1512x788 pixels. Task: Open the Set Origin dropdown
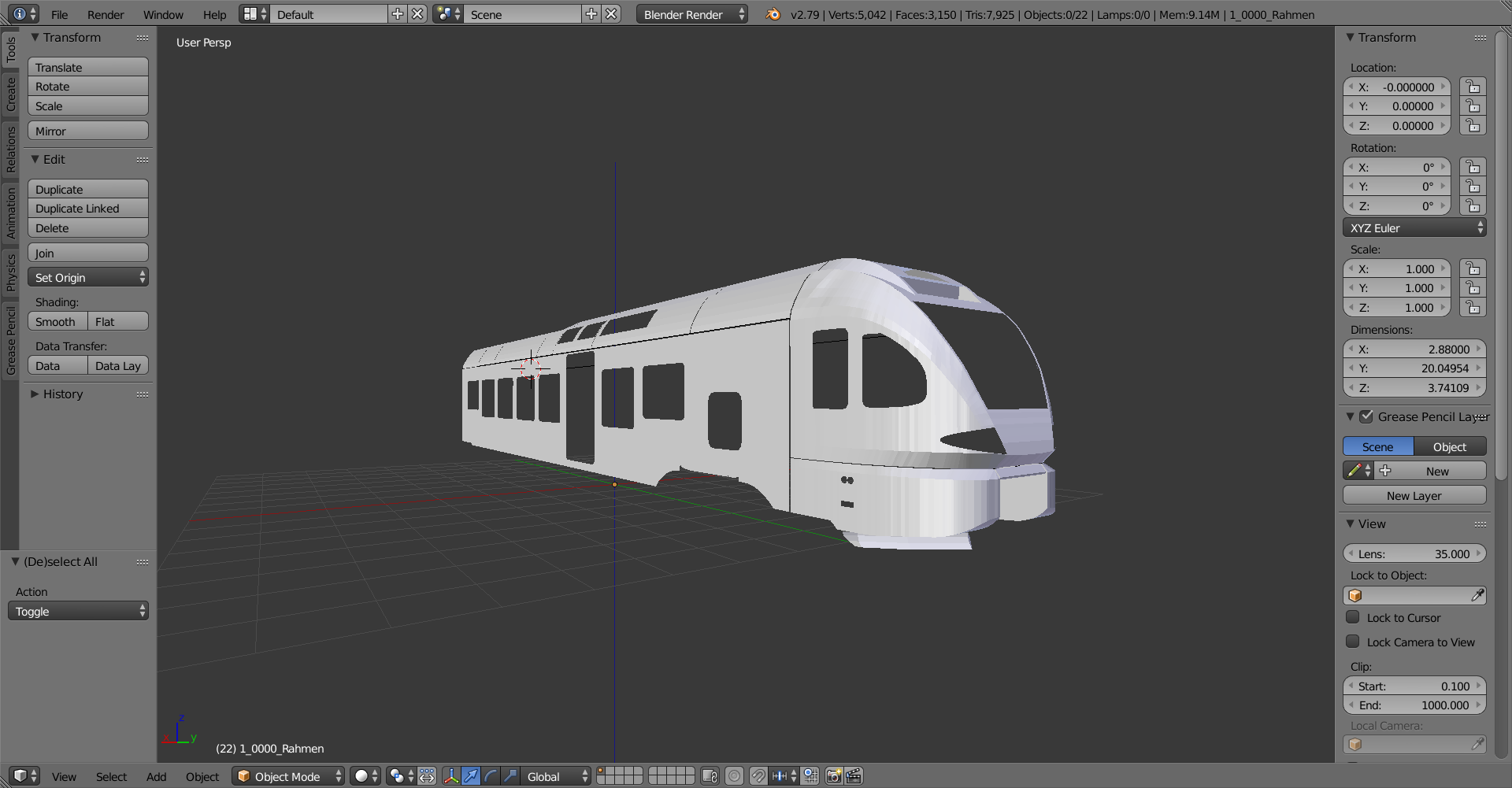[x=88, y=277]
